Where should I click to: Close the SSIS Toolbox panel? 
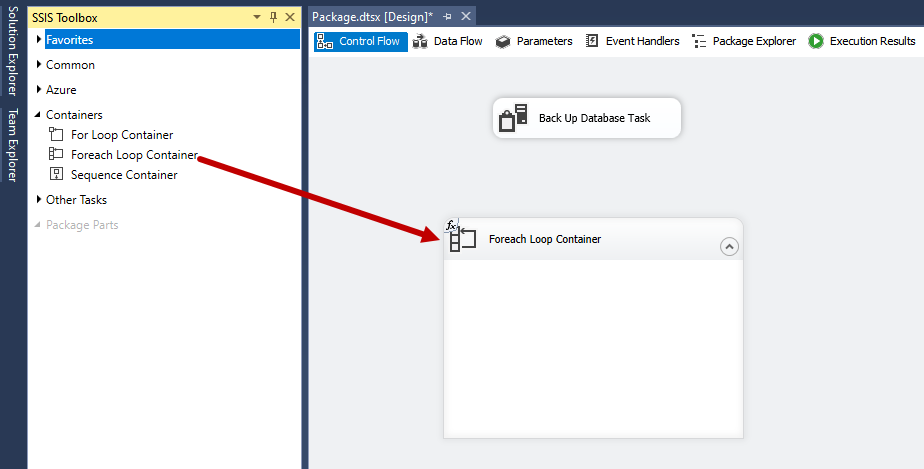(x=290, y=17)
